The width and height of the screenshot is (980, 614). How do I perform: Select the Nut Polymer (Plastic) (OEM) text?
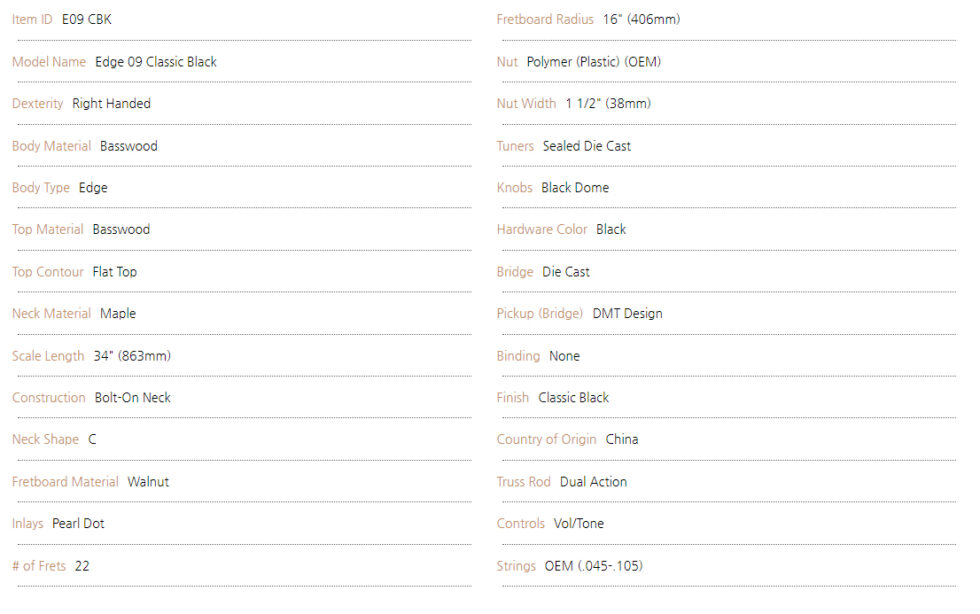[x=594, y=62]
